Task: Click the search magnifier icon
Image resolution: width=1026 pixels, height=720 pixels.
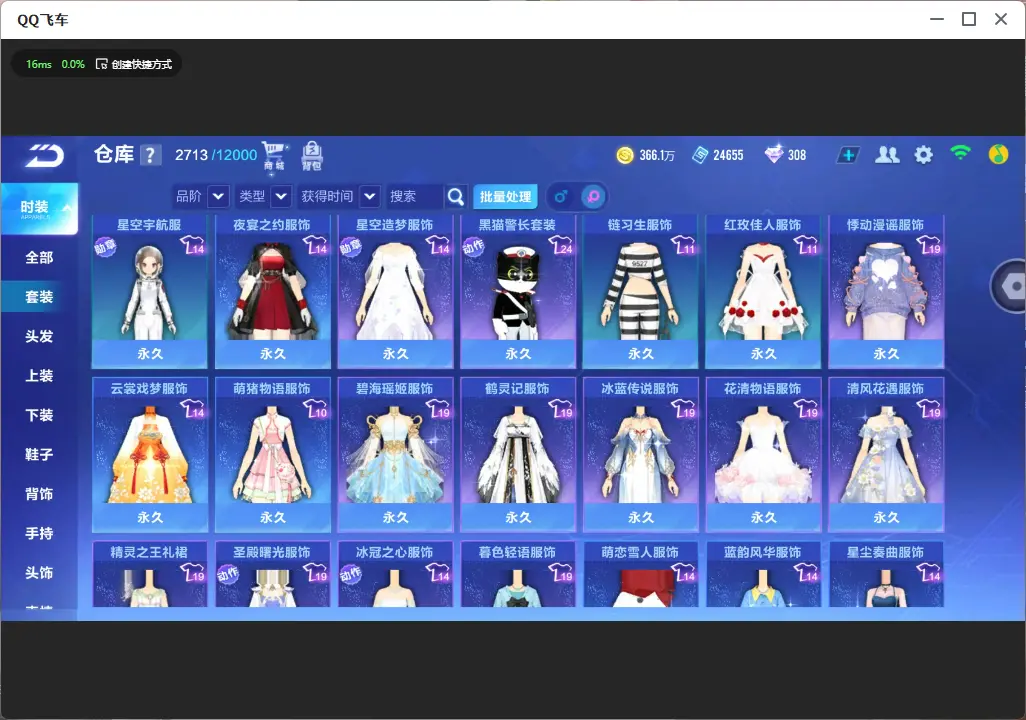Action: [455, 196]
